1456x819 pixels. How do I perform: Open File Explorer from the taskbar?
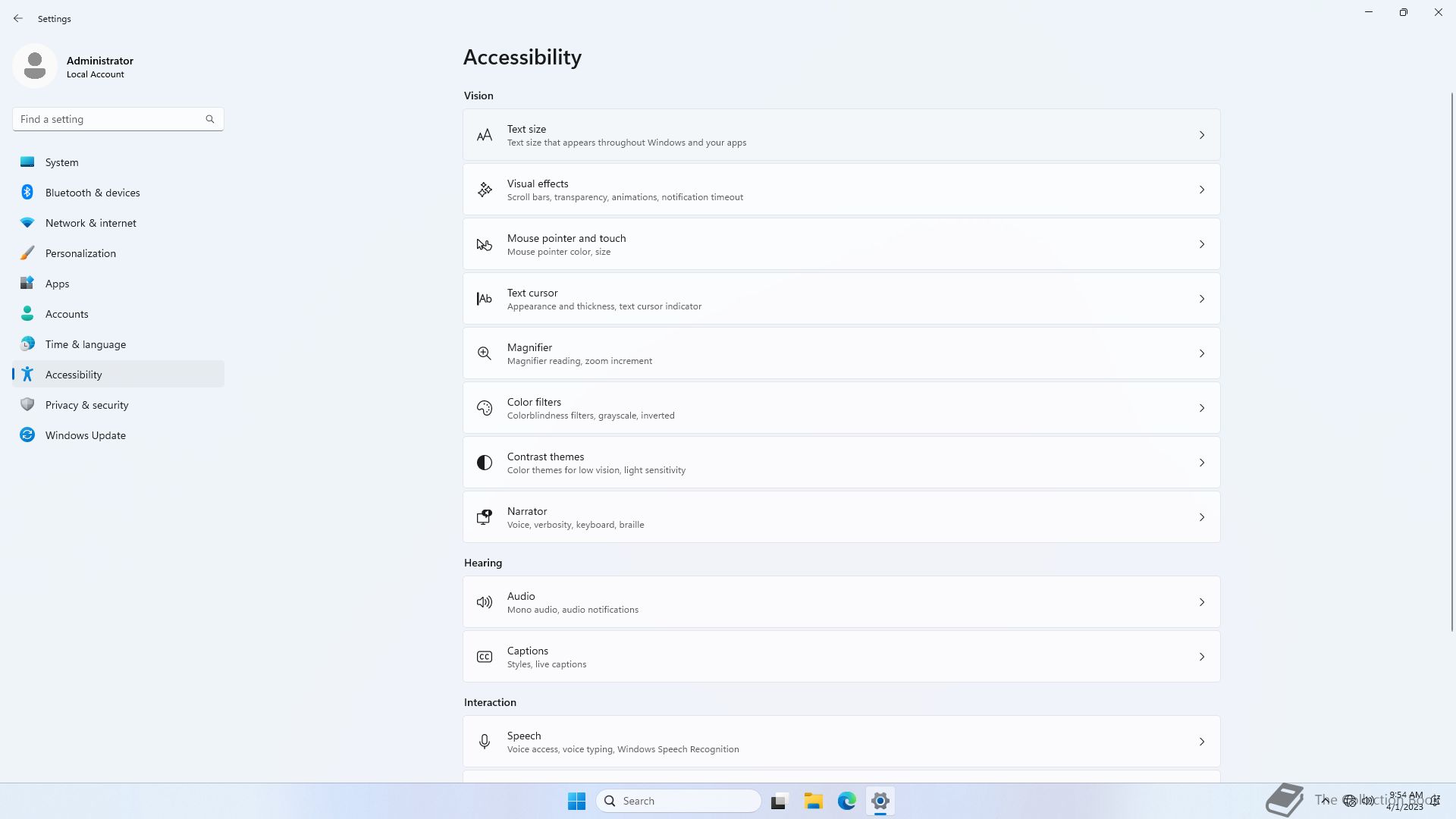coord(814,801)
